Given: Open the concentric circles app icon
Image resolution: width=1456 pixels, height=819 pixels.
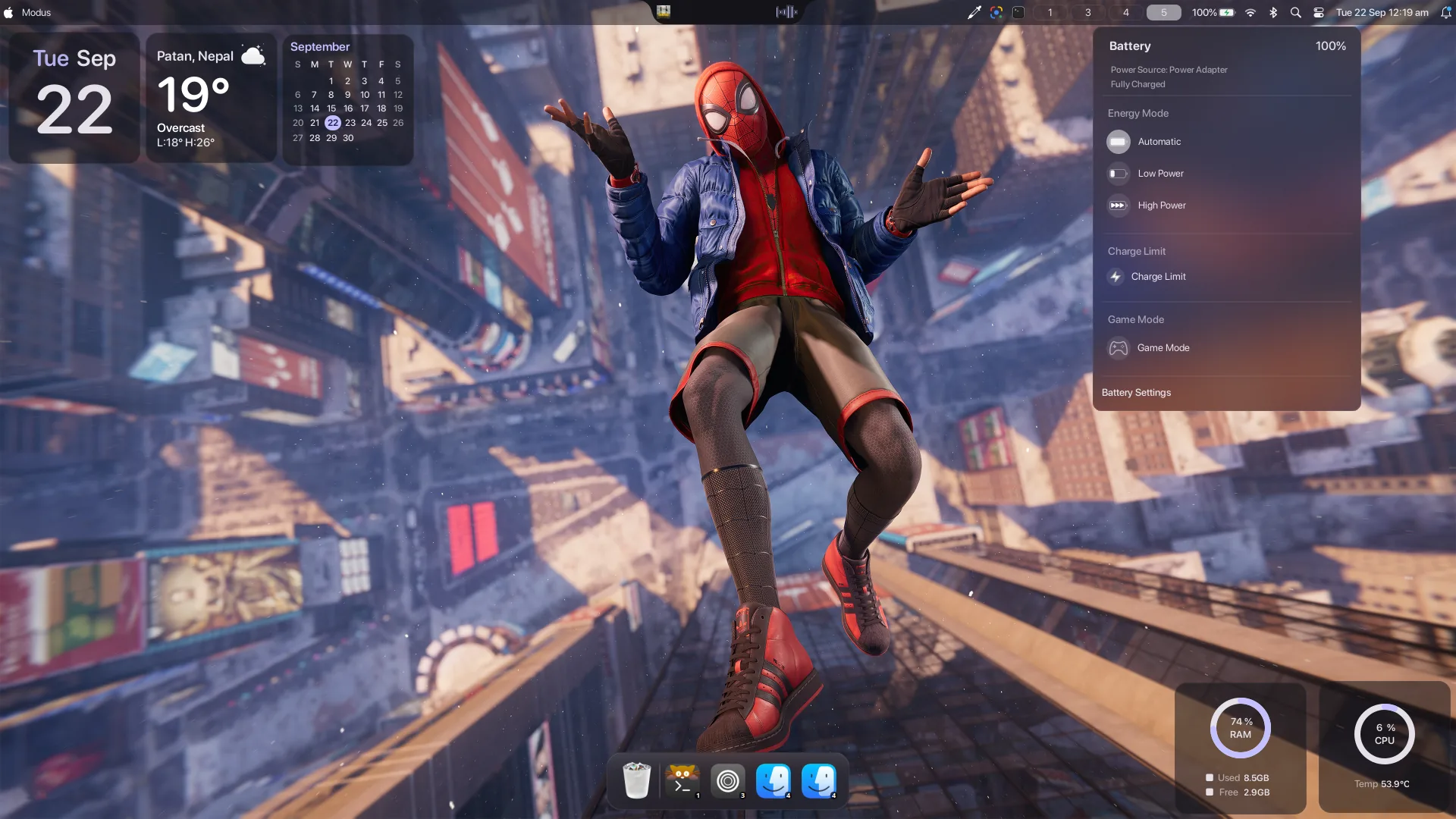Looking at the screenshot, I should point(727,780).
